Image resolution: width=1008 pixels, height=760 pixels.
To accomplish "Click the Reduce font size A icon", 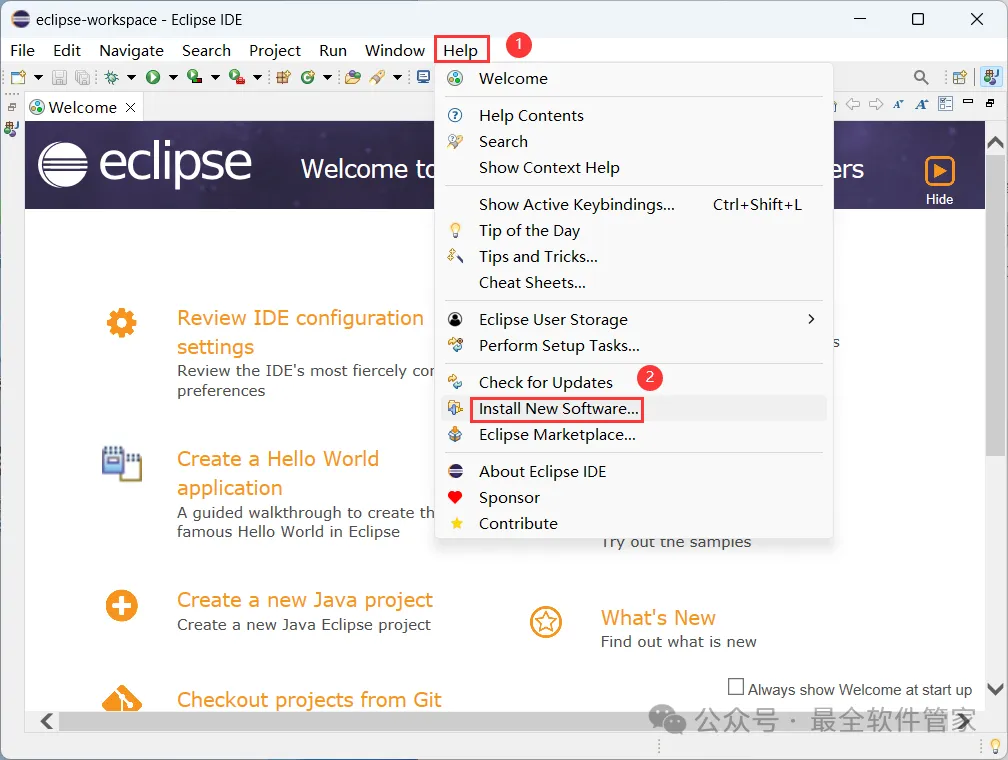I will (898, 104).
